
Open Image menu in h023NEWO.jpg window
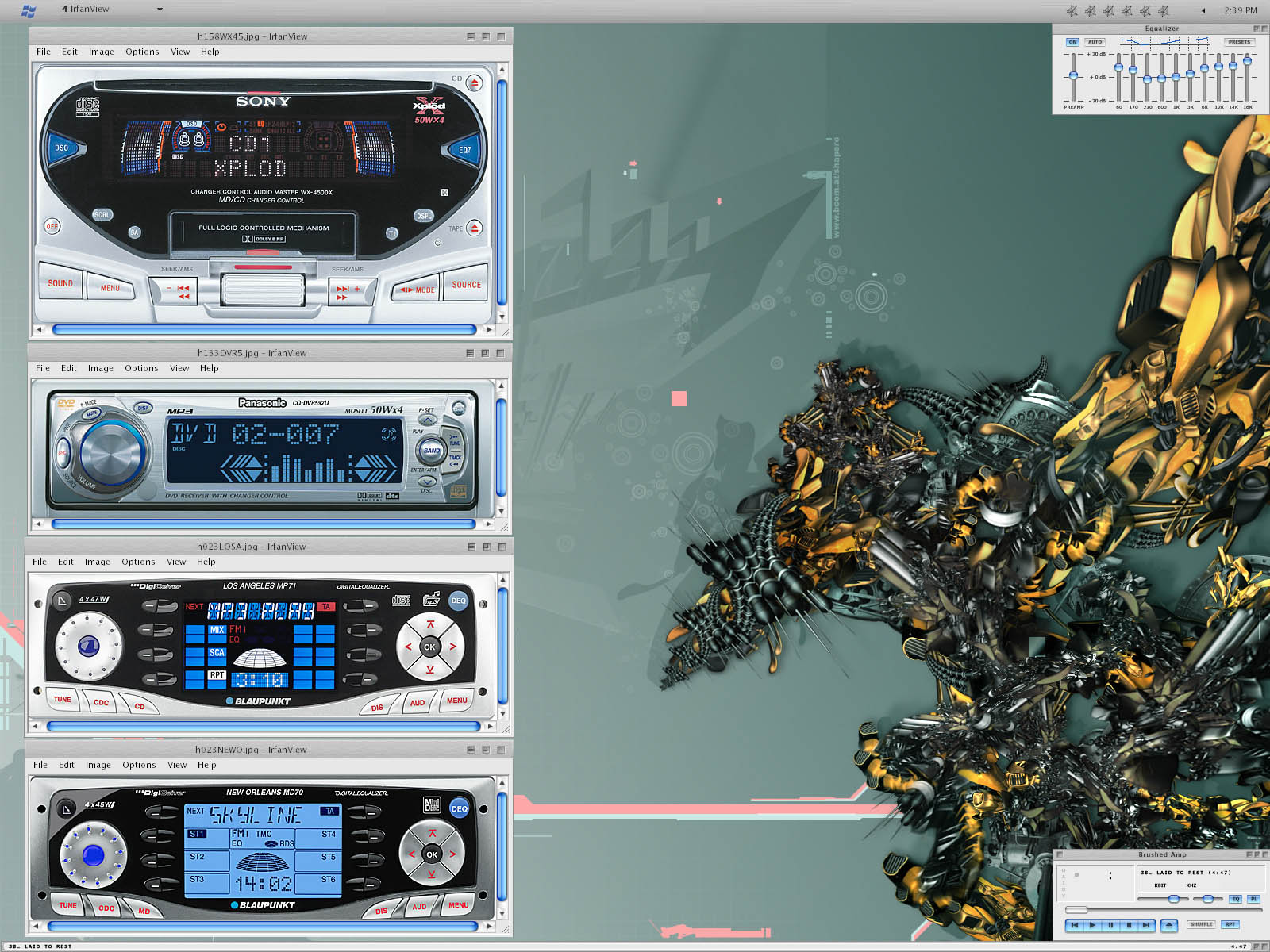tap(98, 765)
